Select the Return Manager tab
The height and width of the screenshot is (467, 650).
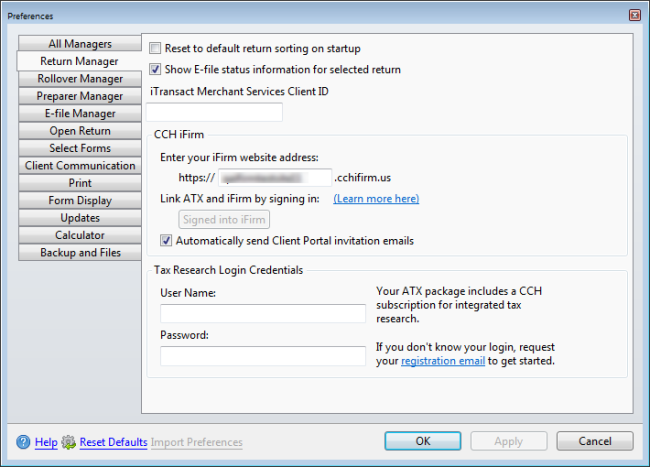[79, 61]
